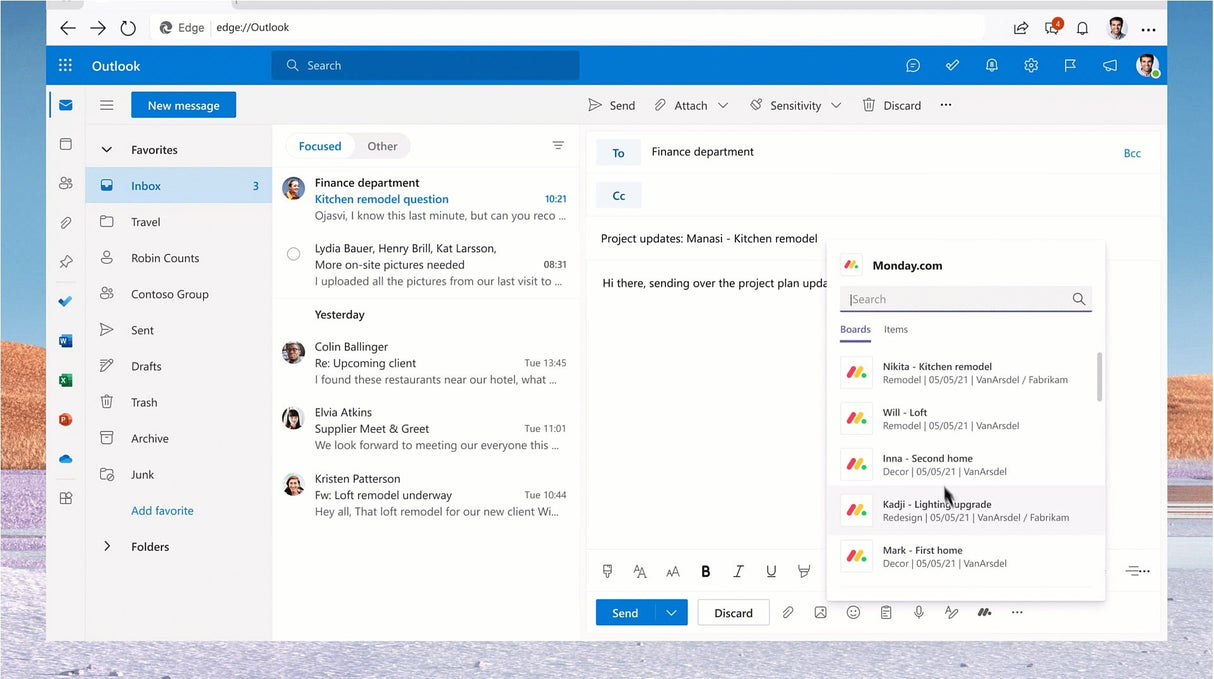Insert a picture into the message
1214x679 pixels.
tap(820, 611)
